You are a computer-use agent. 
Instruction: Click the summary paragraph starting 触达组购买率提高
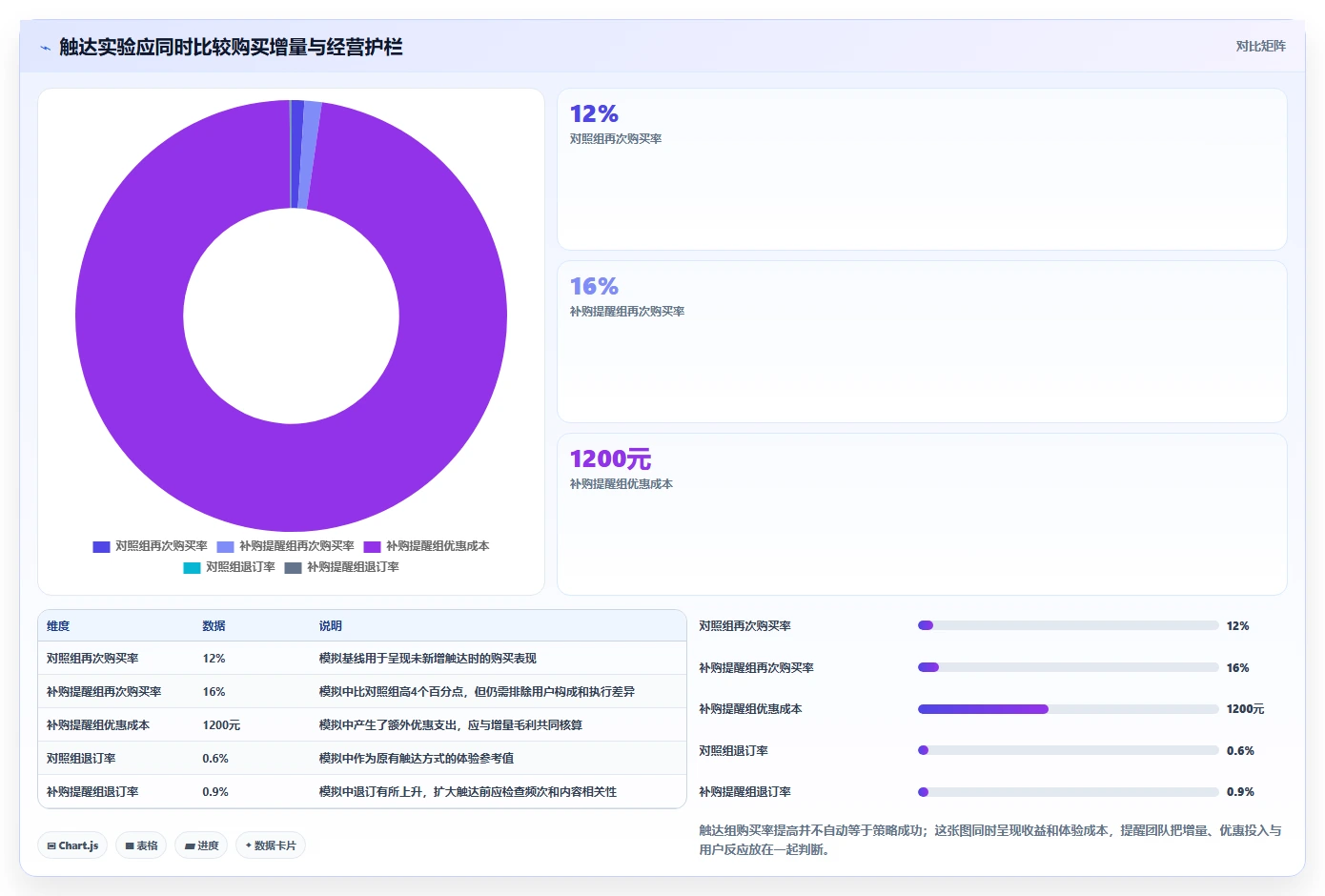point(990,840)
